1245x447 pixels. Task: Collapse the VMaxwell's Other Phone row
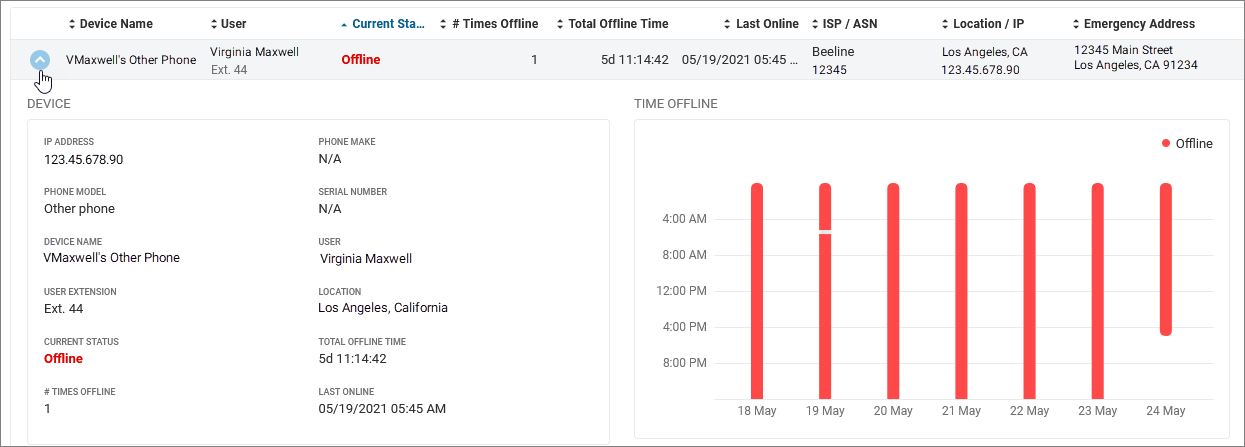coord(39,60)
